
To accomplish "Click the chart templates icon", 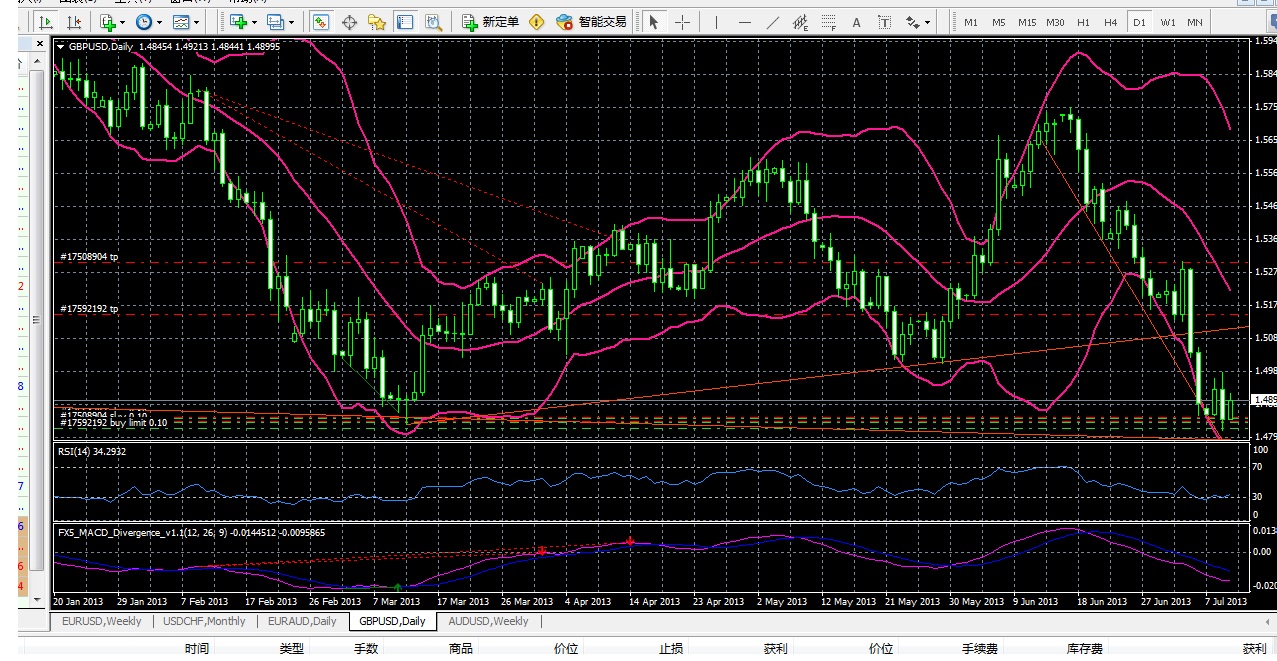I will click(x=181, y=22).
